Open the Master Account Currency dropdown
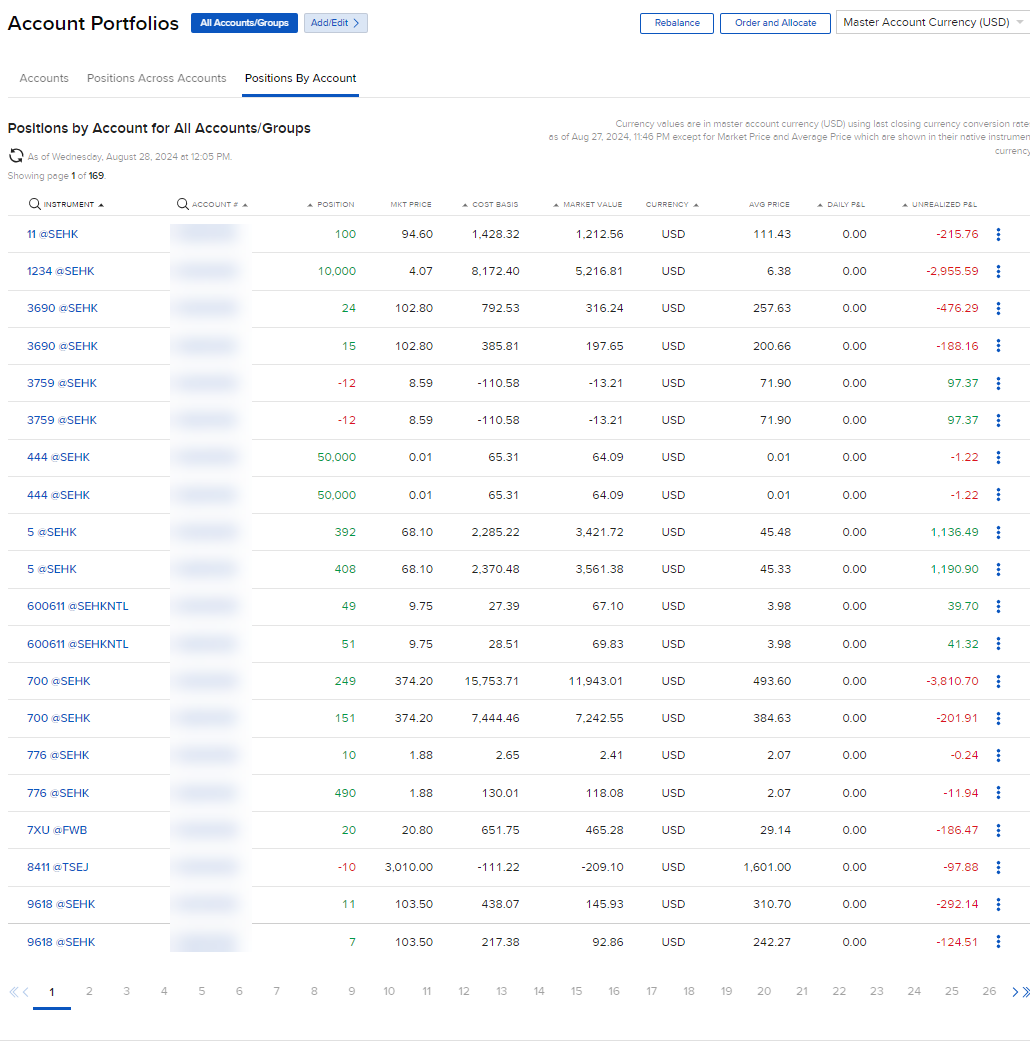This screenshot has height=1045, width=1030. click(x=930, y=22)
